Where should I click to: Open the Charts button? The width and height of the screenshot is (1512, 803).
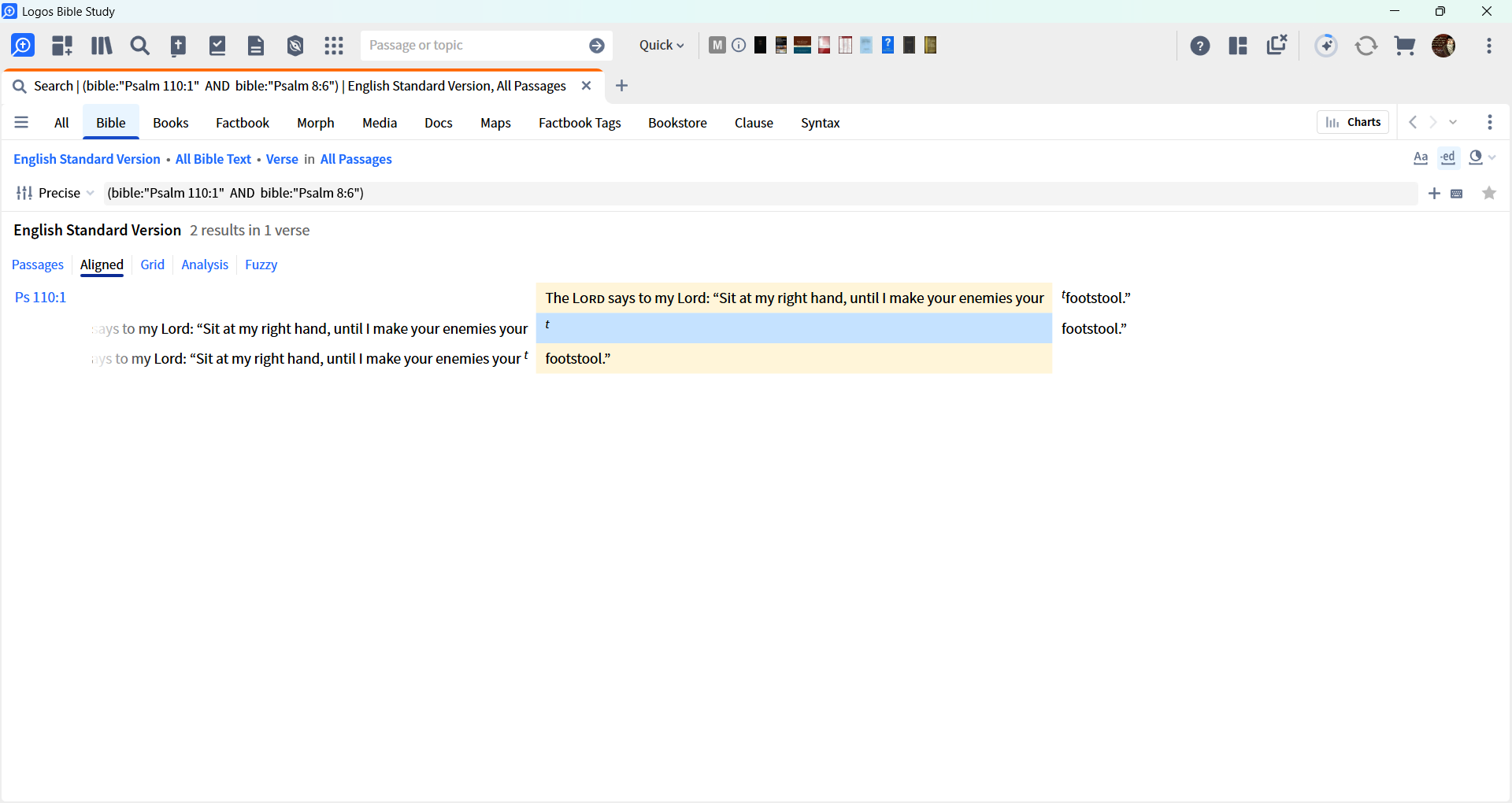pyautogui.click(x=1353, y=122)
